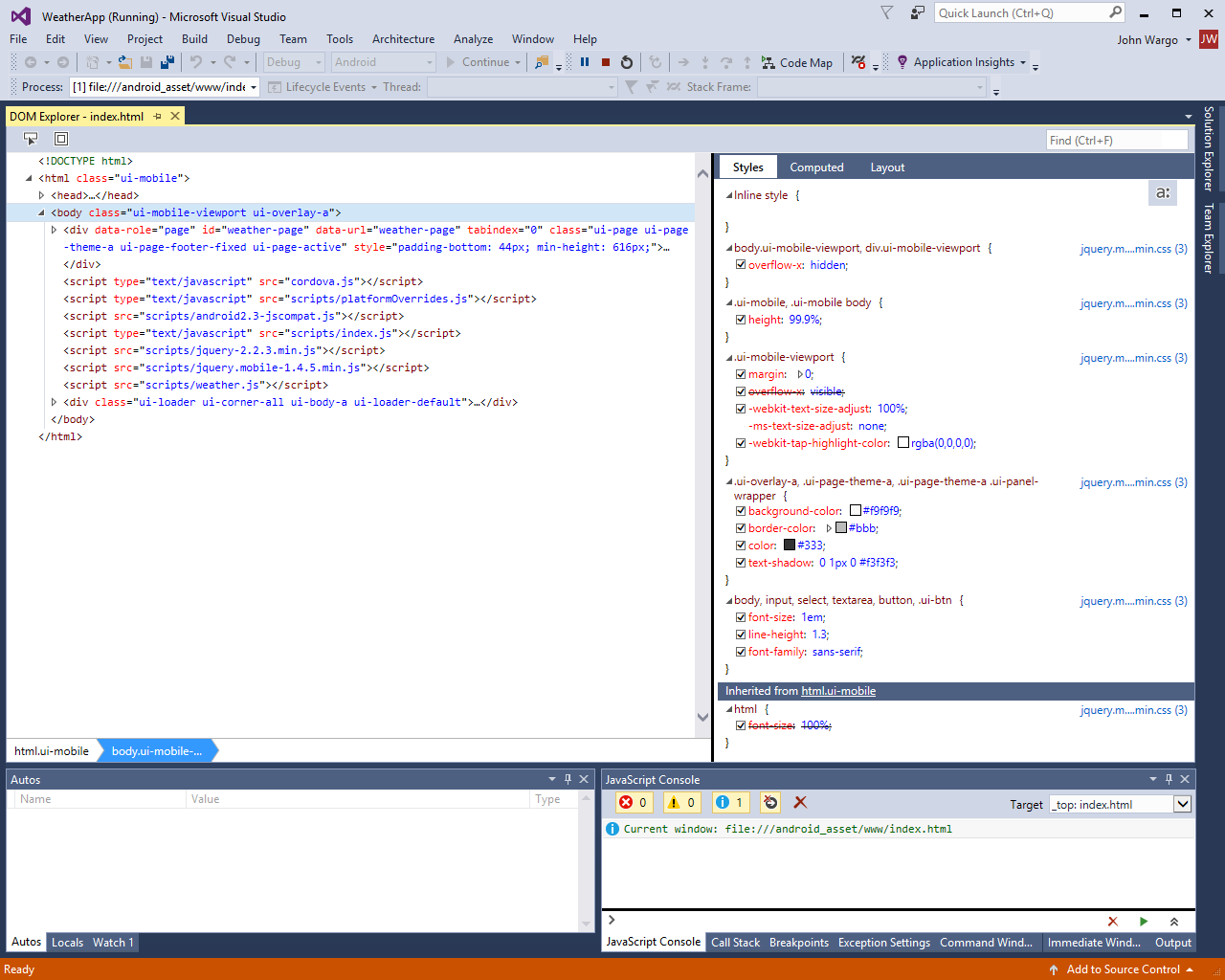The image size is (1225, 980).
Task: Click the #f9f9f9 background color swatch
Action: (x=856, y=511)
